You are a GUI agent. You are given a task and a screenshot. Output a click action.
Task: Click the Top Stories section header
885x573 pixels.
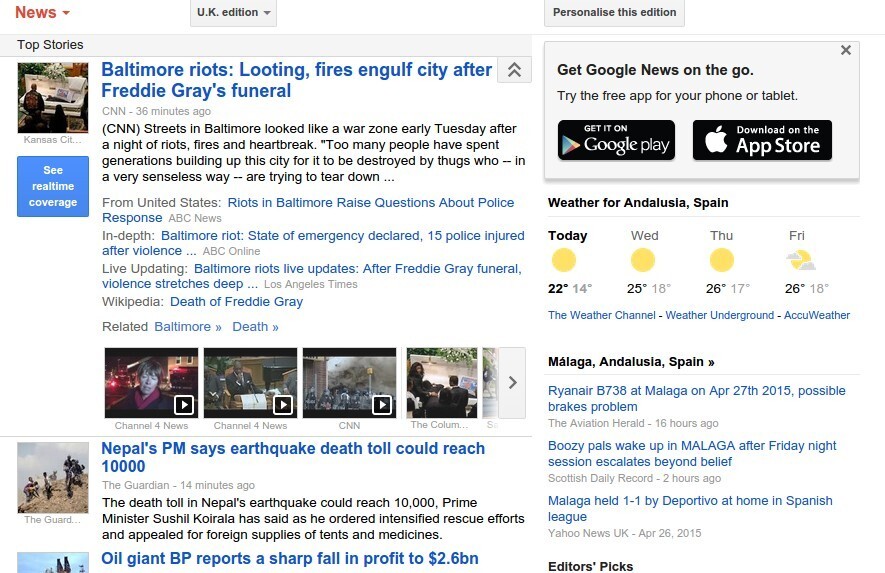[x=50, y=45]
